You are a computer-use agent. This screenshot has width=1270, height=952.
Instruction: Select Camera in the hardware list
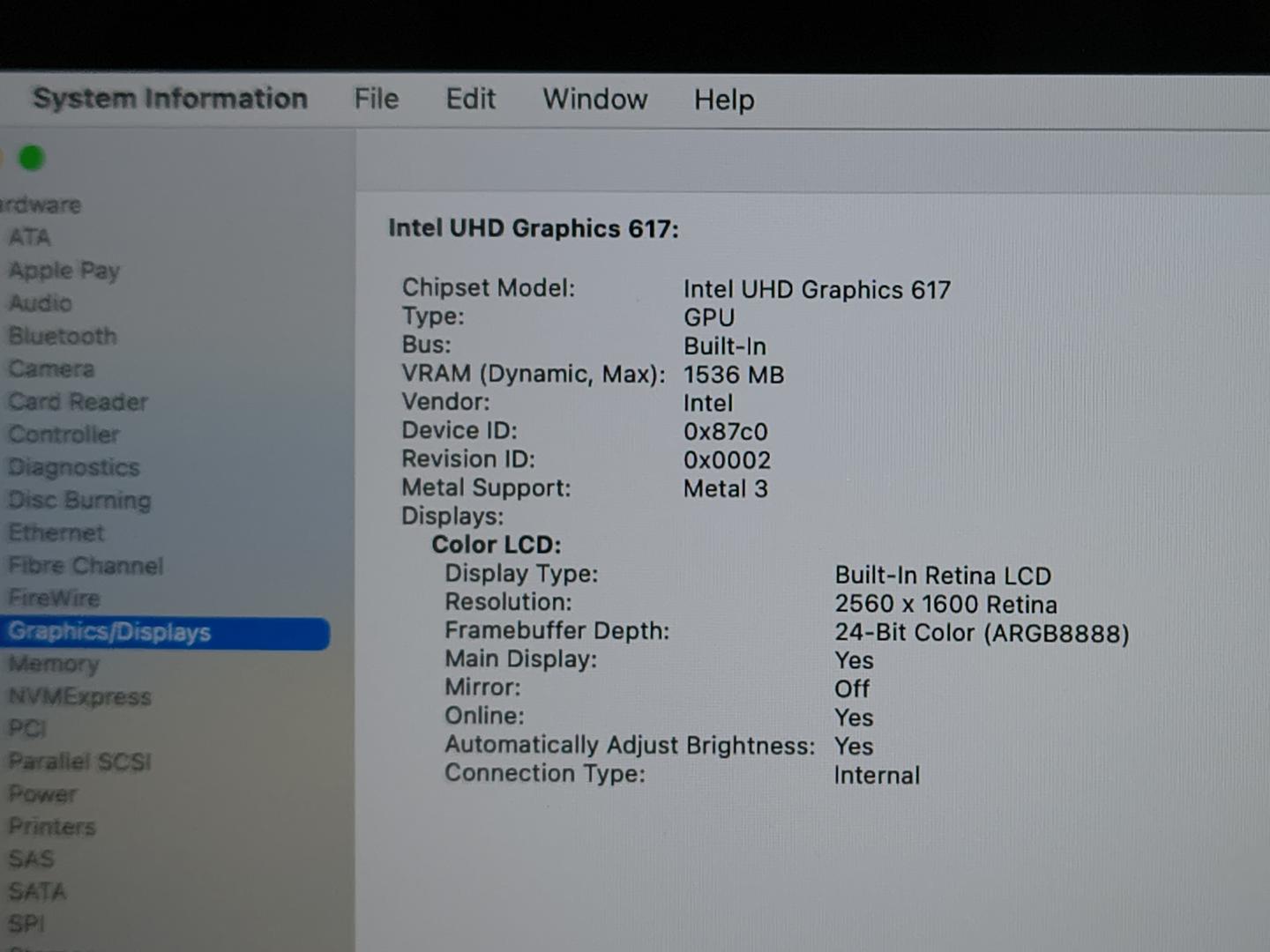click(51, 368)
